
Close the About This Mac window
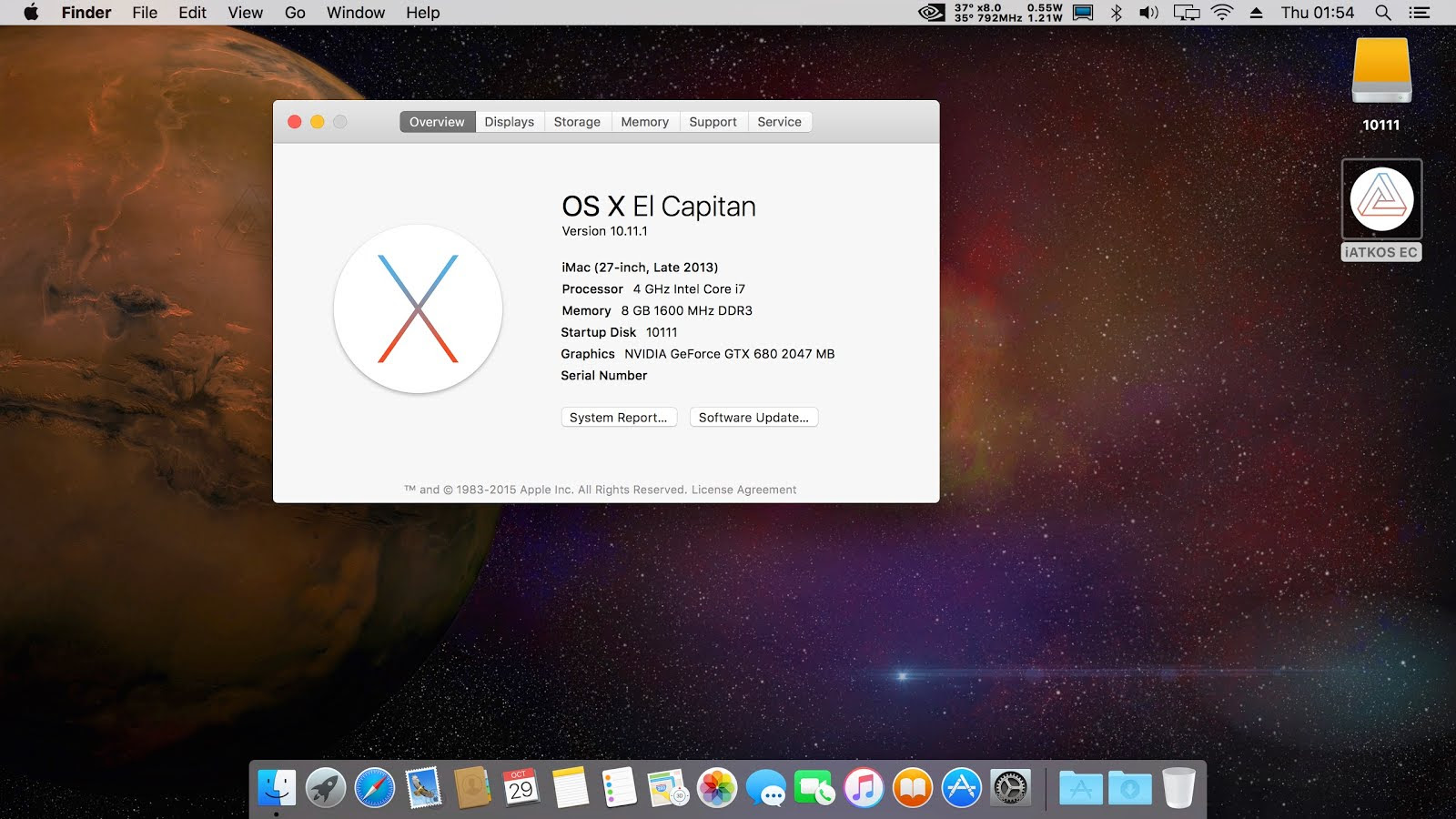pos(295,122)
